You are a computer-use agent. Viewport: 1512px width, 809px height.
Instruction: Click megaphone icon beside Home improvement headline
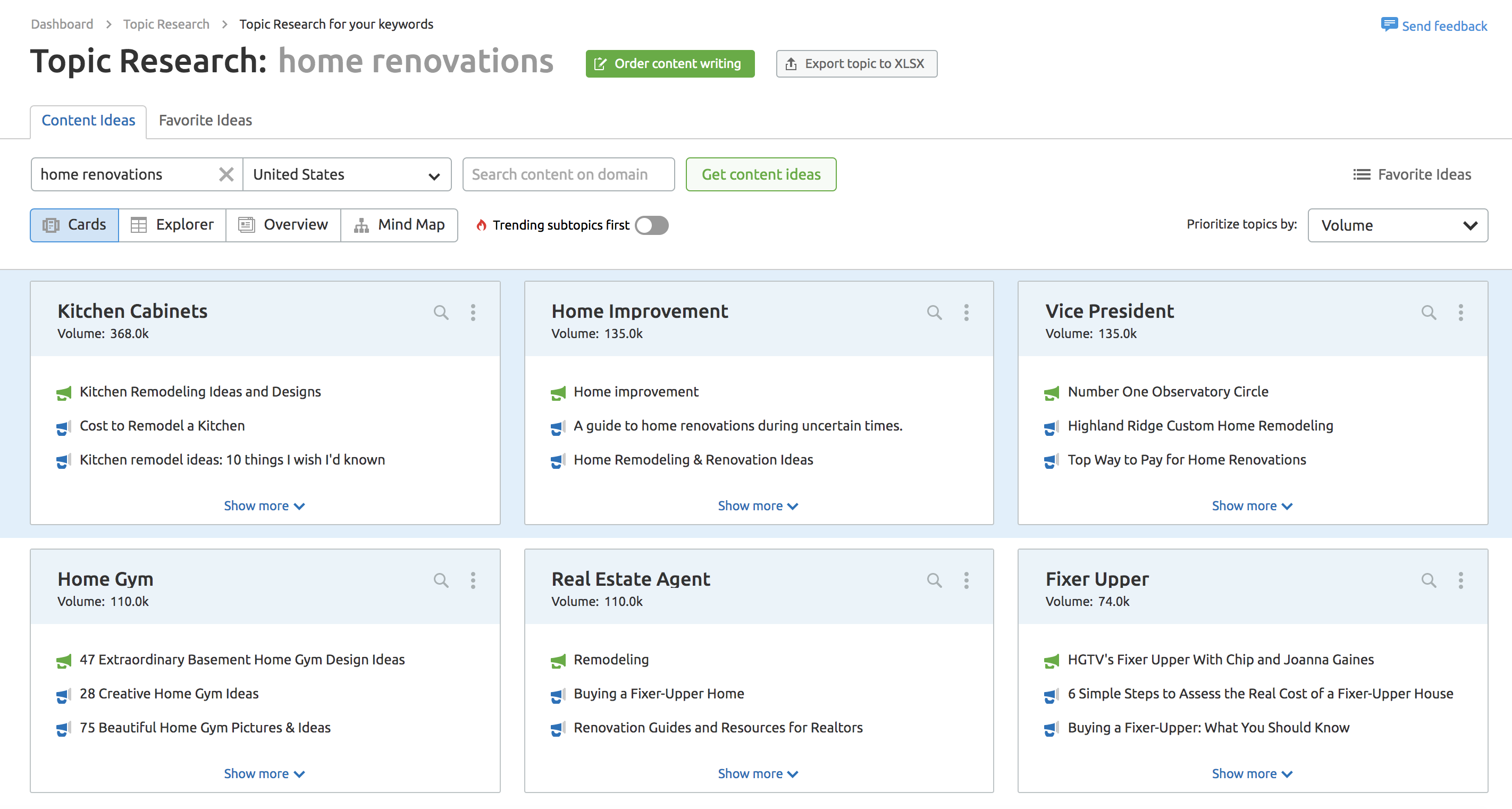(558, 394)
